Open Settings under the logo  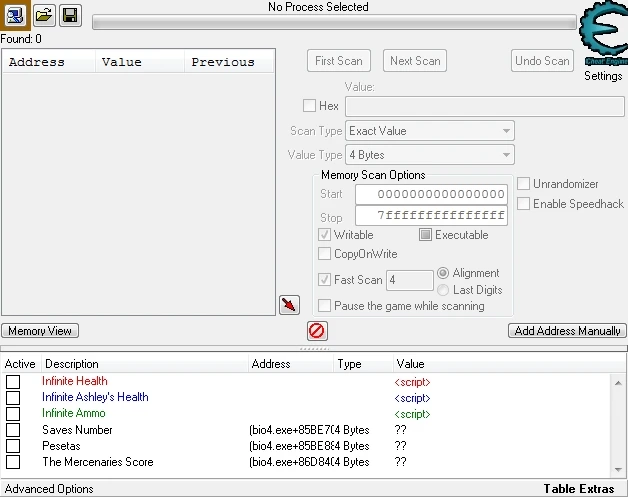[603, 76]
